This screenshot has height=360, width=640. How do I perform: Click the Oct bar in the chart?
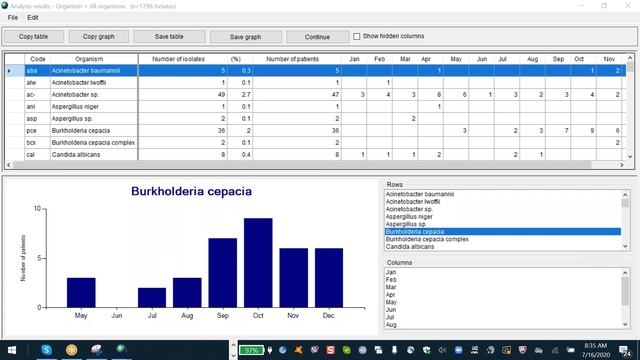click(258, 263)
